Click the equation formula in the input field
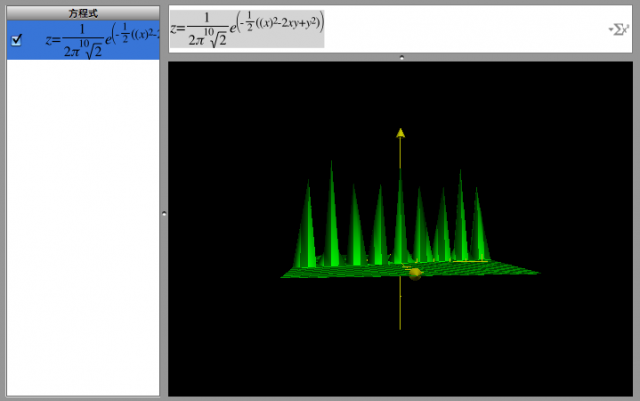 247,29
